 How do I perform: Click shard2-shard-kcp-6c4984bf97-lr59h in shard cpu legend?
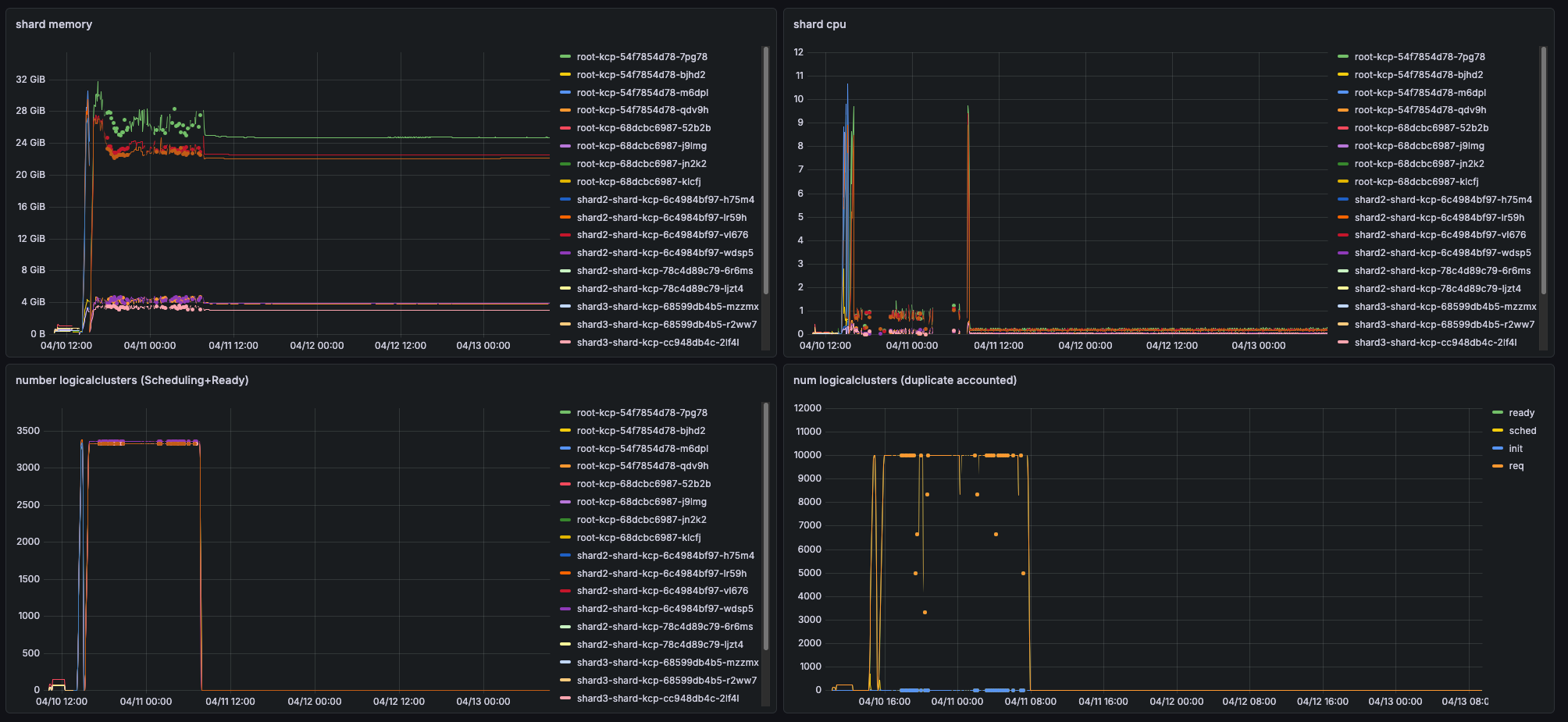(x=1439, y=218)
